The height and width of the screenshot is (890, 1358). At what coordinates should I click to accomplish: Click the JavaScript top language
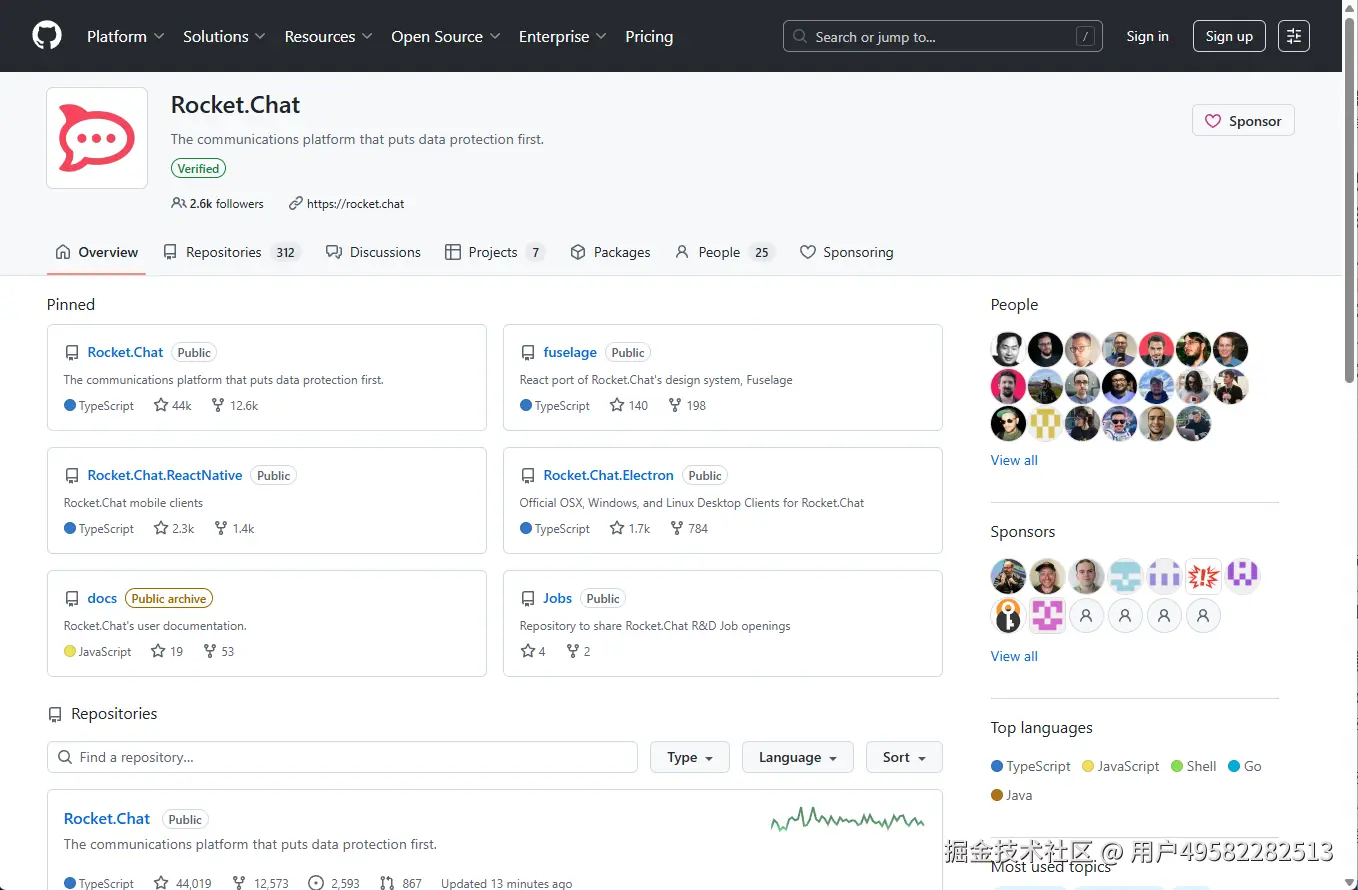pyautogui.click(x=1121, y=766)
